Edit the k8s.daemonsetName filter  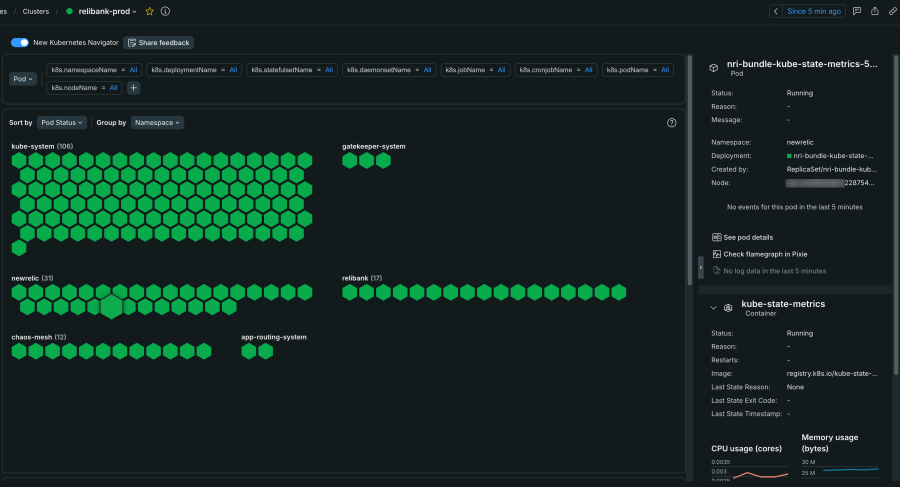click(389, 70)
